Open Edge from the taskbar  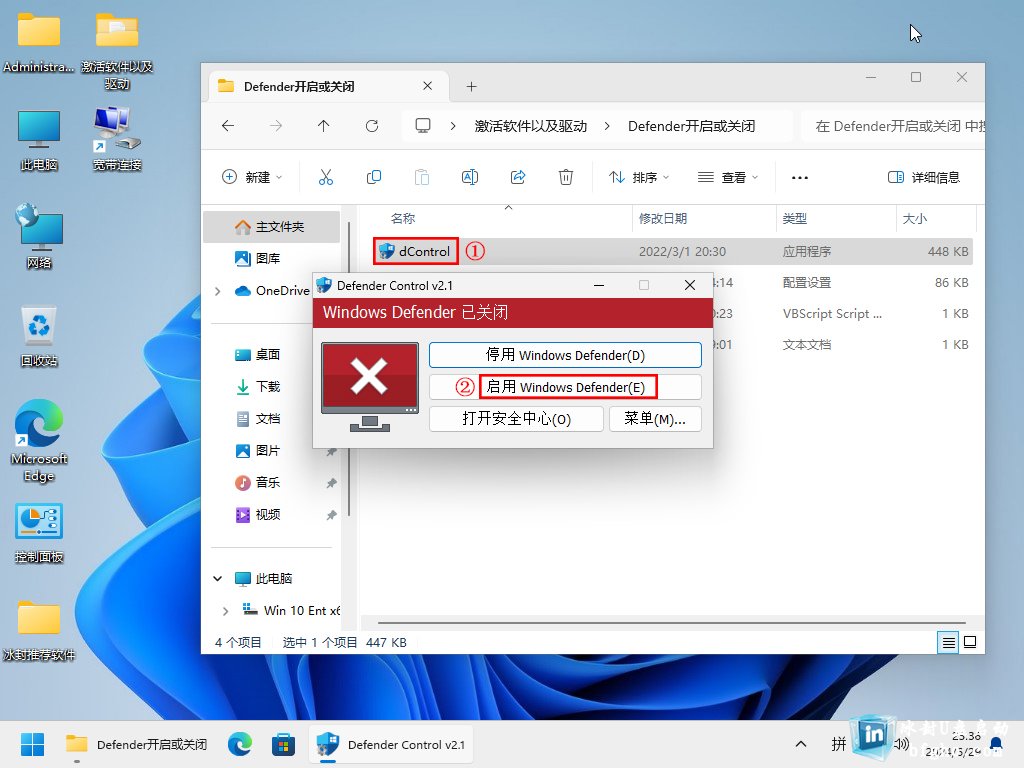pyautogui.click(x=240, y=744)
